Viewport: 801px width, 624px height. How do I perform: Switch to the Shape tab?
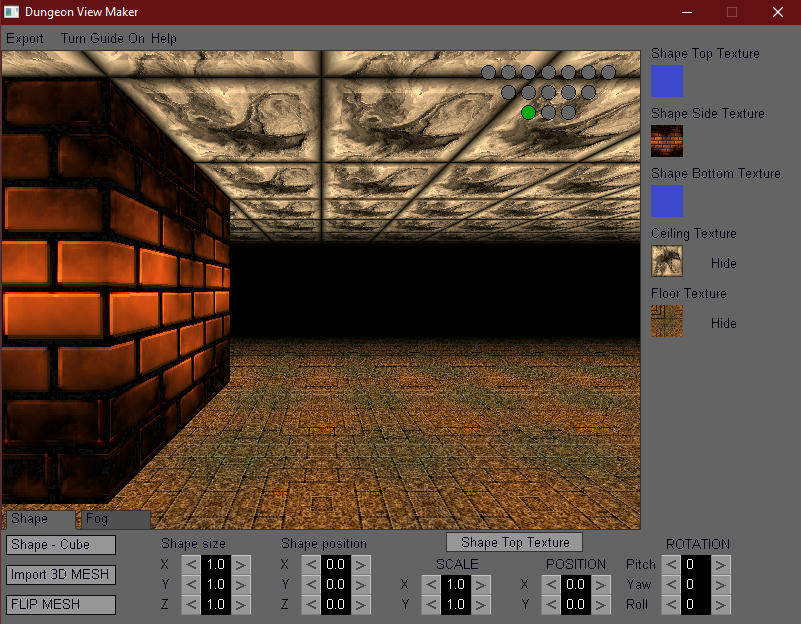click(40, 519)
